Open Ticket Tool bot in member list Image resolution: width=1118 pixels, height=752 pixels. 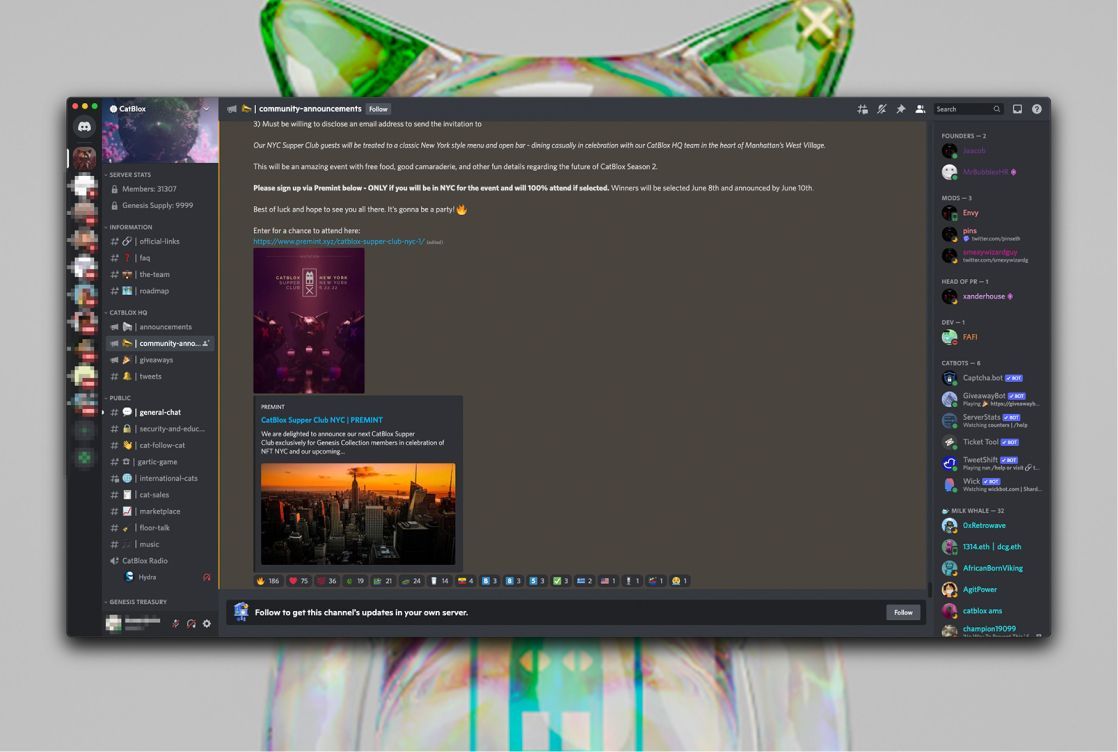point(991,442)
